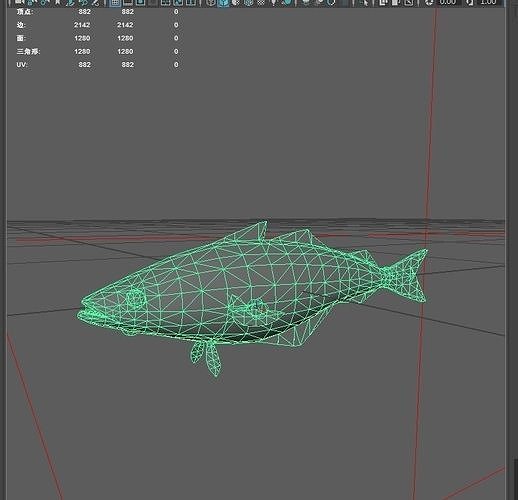The width and height of the screenshot is (518, 500).
Task: Enable the wireframe display mode icon
Action: [x=211, y=3]
